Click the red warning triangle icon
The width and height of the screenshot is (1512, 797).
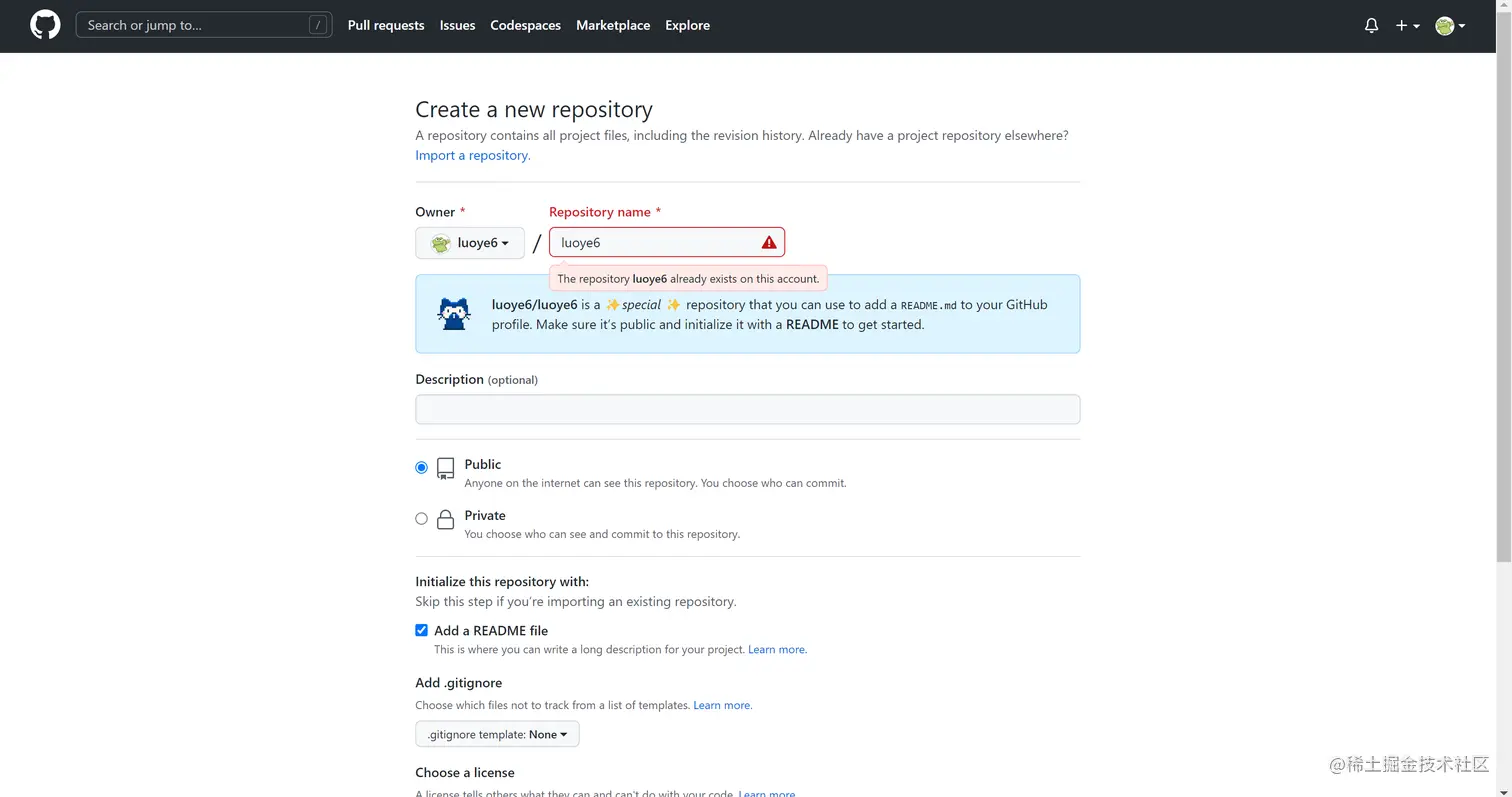(x=768, y=242)
